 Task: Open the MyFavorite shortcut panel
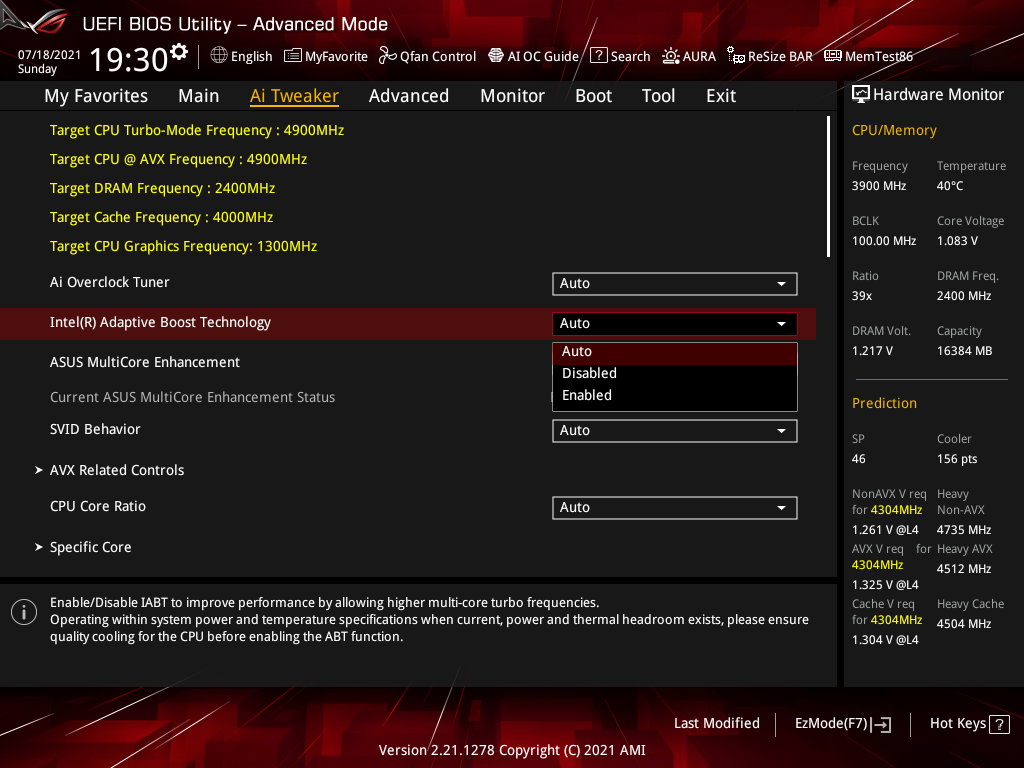click(325, 56)
